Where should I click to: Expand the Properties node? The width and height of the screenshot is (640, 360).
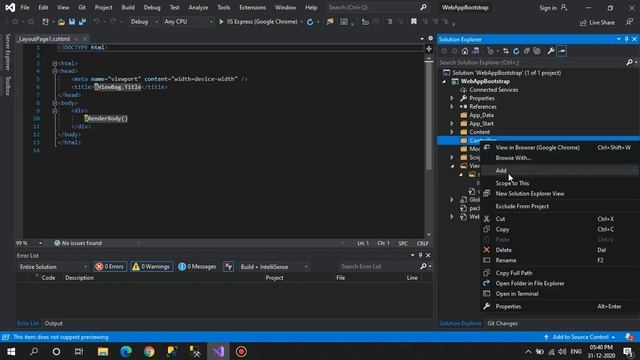(452, 98)
